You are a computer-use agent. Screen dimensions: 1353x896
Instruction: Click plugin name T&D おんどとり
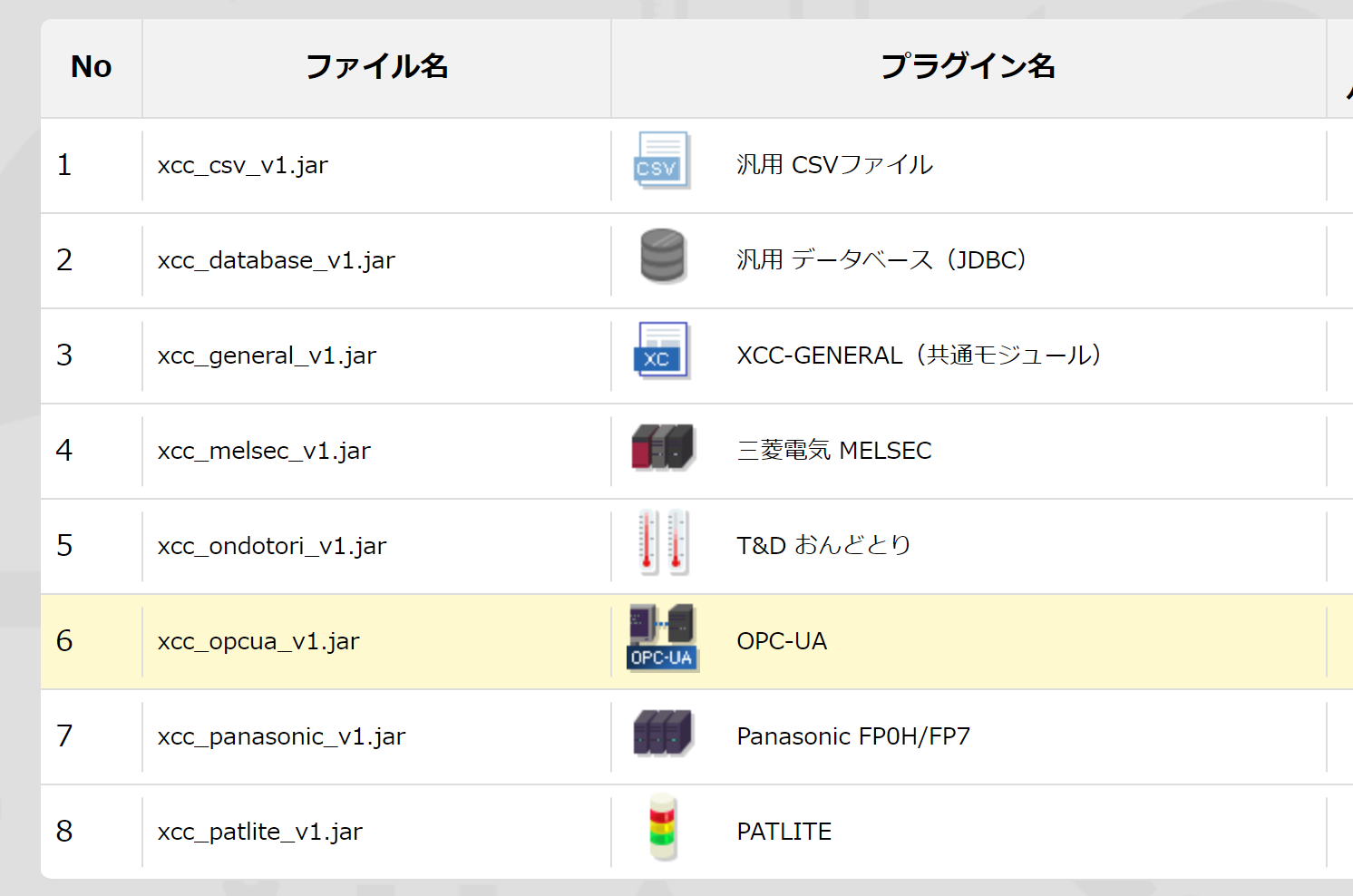point(823,546)
